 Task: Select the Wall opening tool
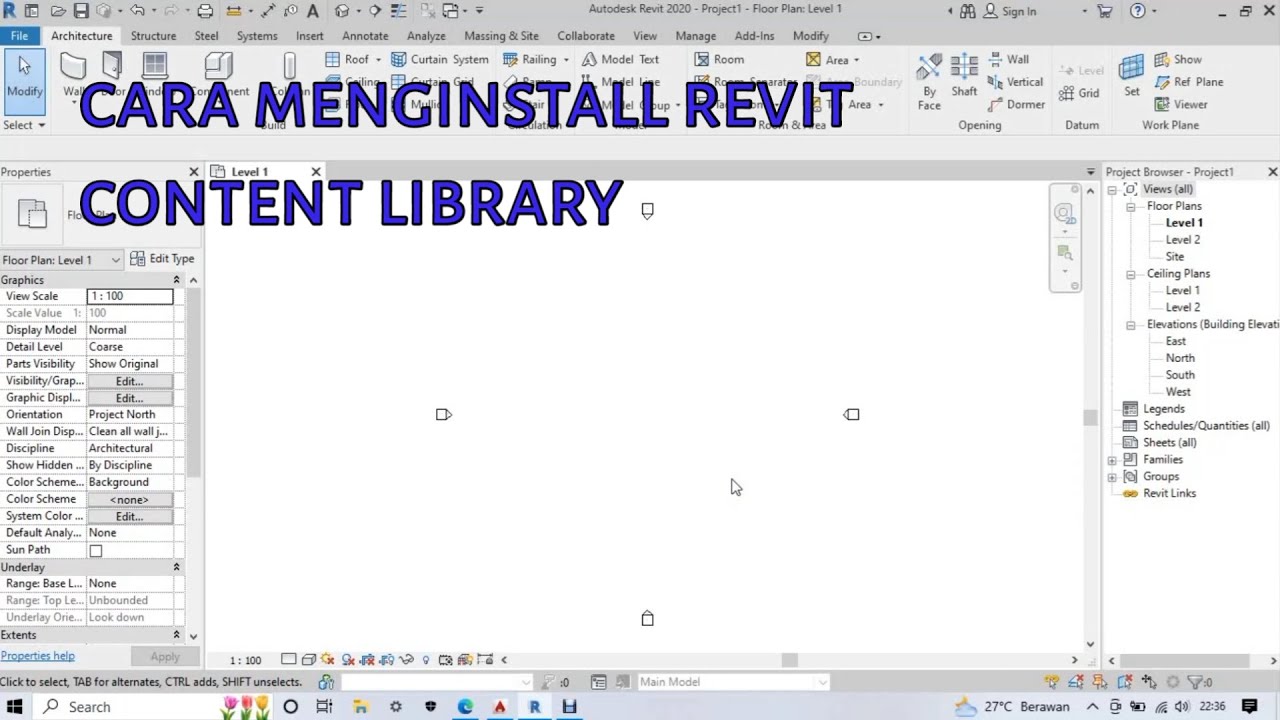(x=1008, y=59)
